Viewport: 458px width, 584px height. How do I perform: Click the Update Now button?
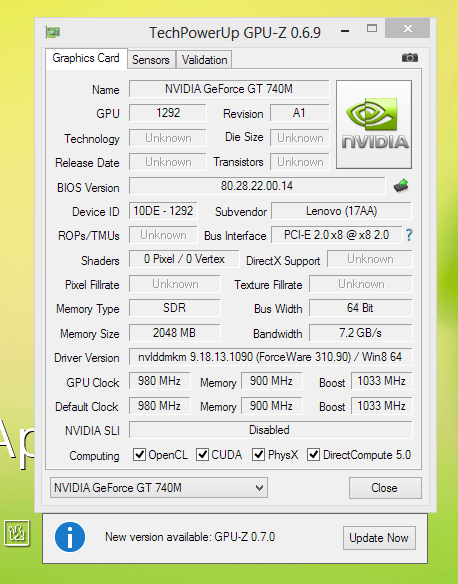click(379, 538)
